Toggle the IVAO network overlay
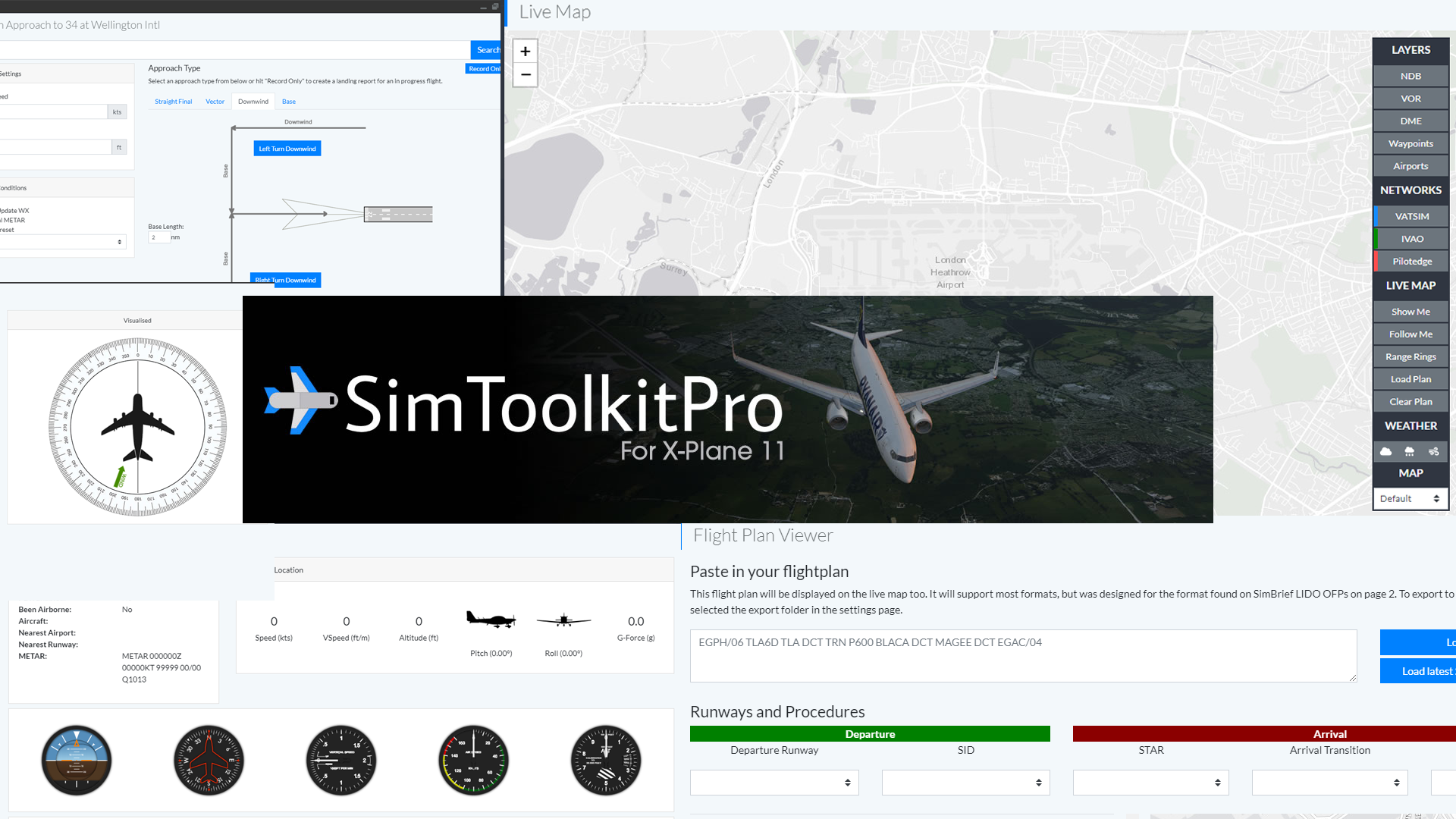1456x819 pixels. [x=1411, y=238]
